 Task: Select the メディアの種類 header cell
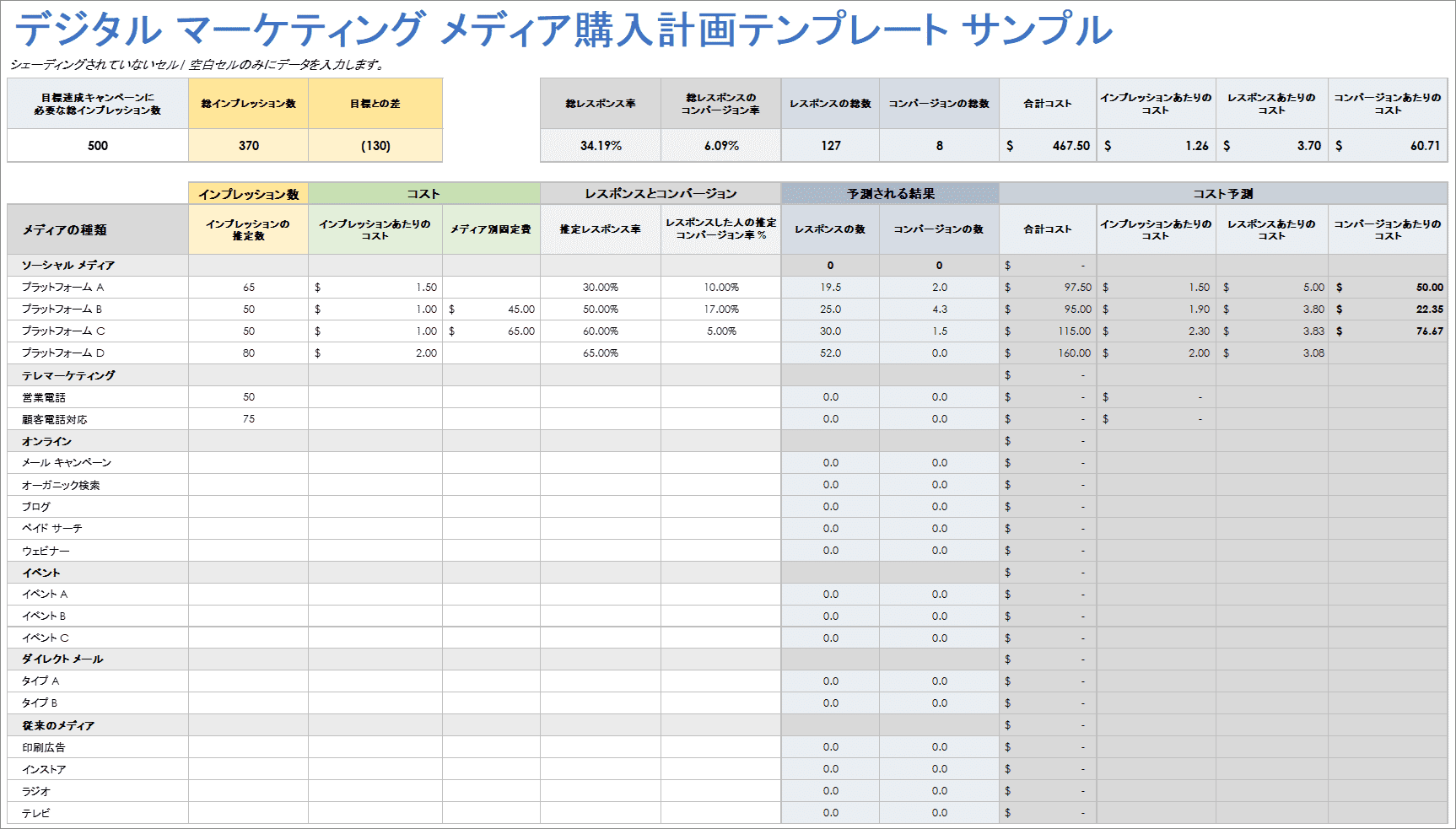pos(98,229)
